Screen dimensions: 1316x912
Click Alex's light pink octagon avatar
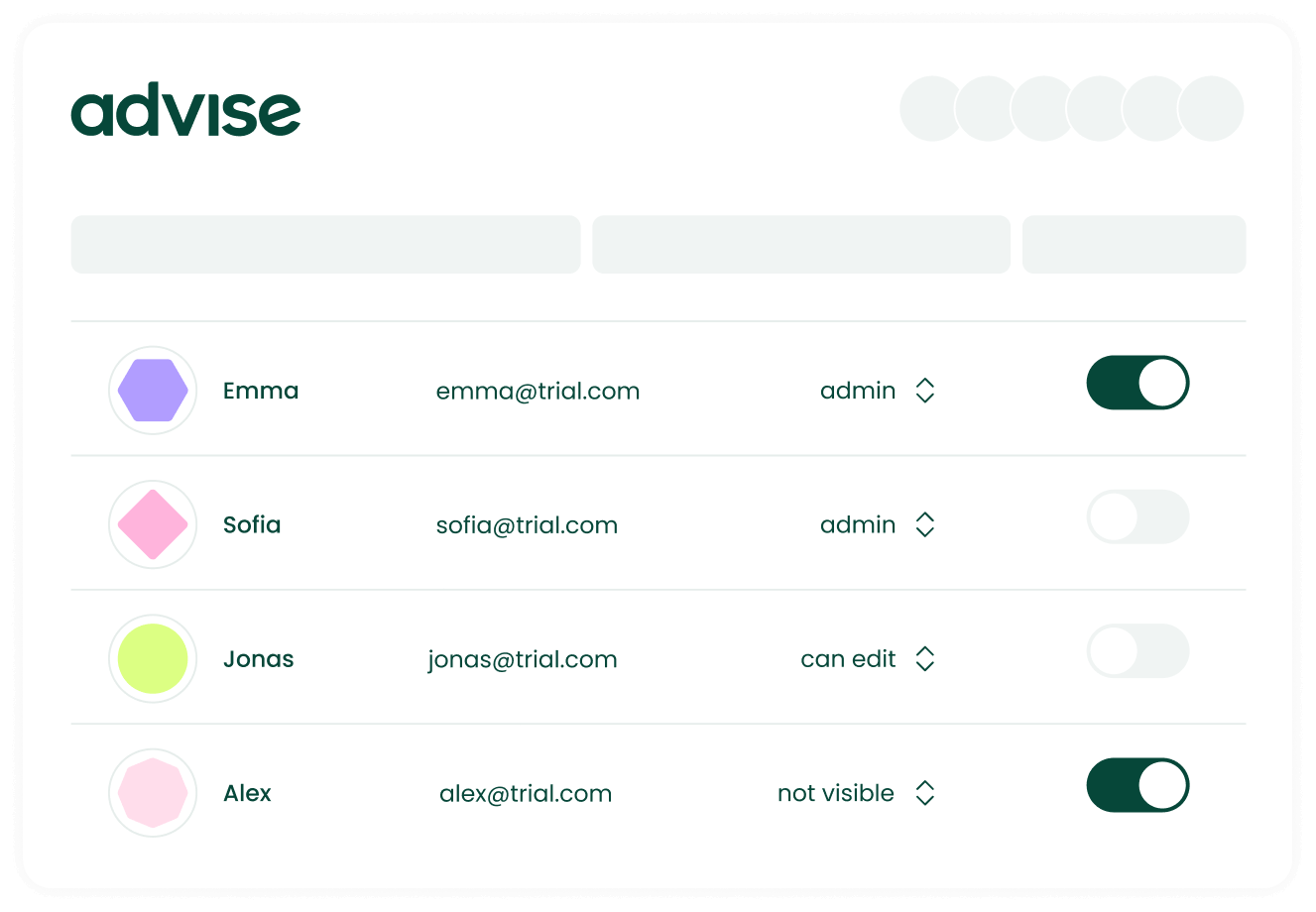click(x=153, y=793)
